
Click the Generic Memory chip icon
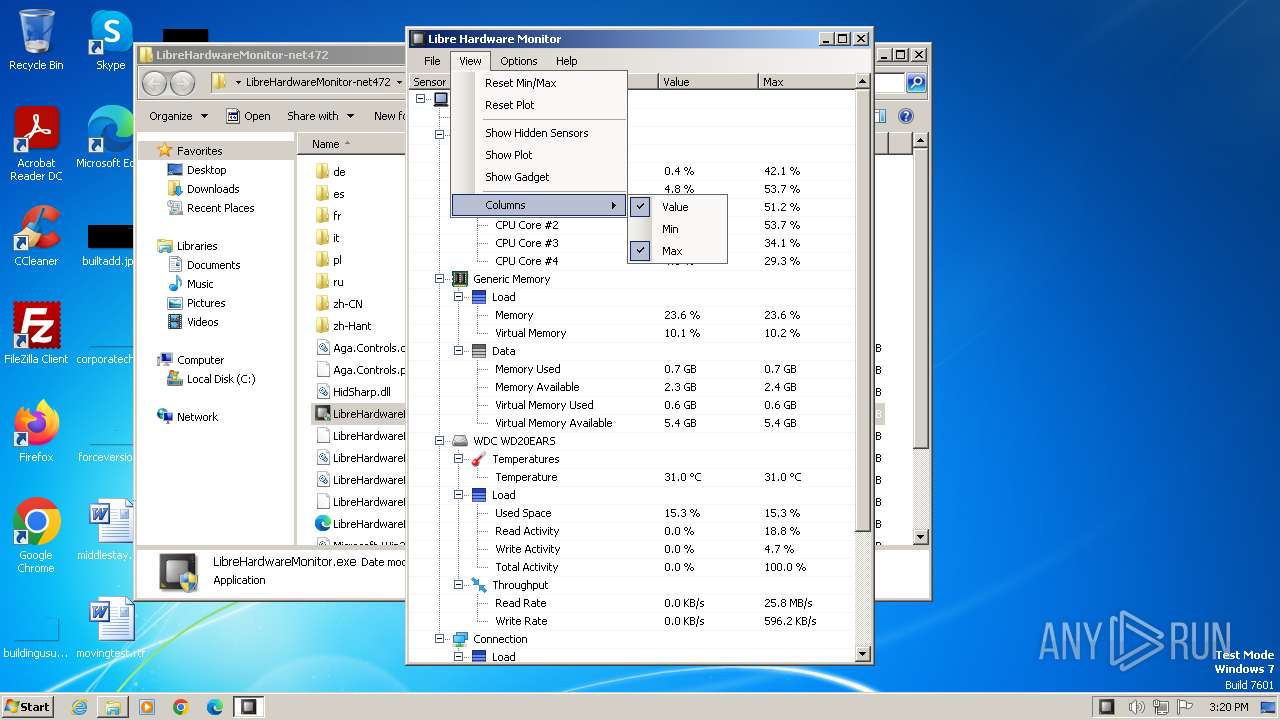[x=460, y=279]
